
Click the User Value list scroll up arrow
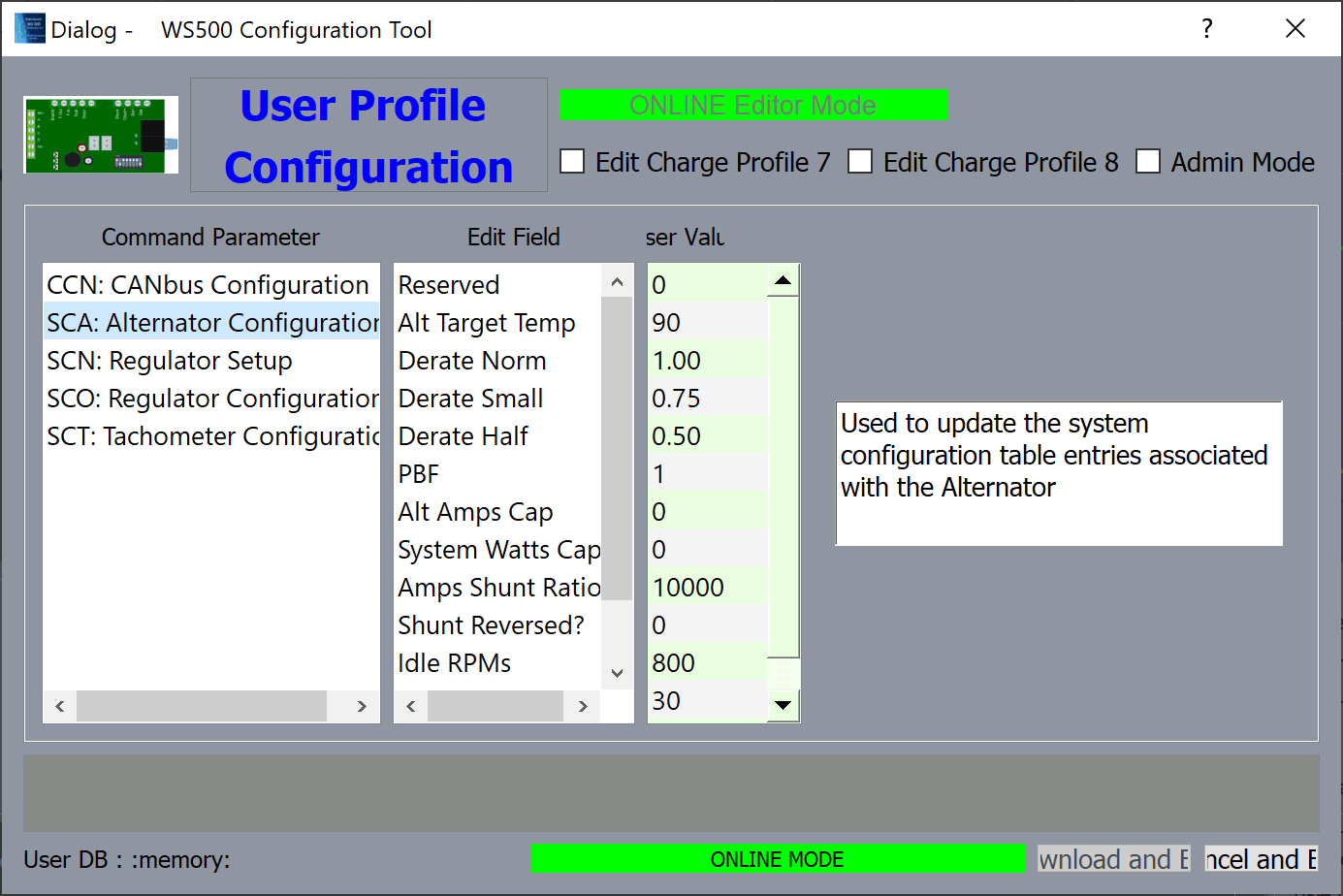click(x=783, y=281)
